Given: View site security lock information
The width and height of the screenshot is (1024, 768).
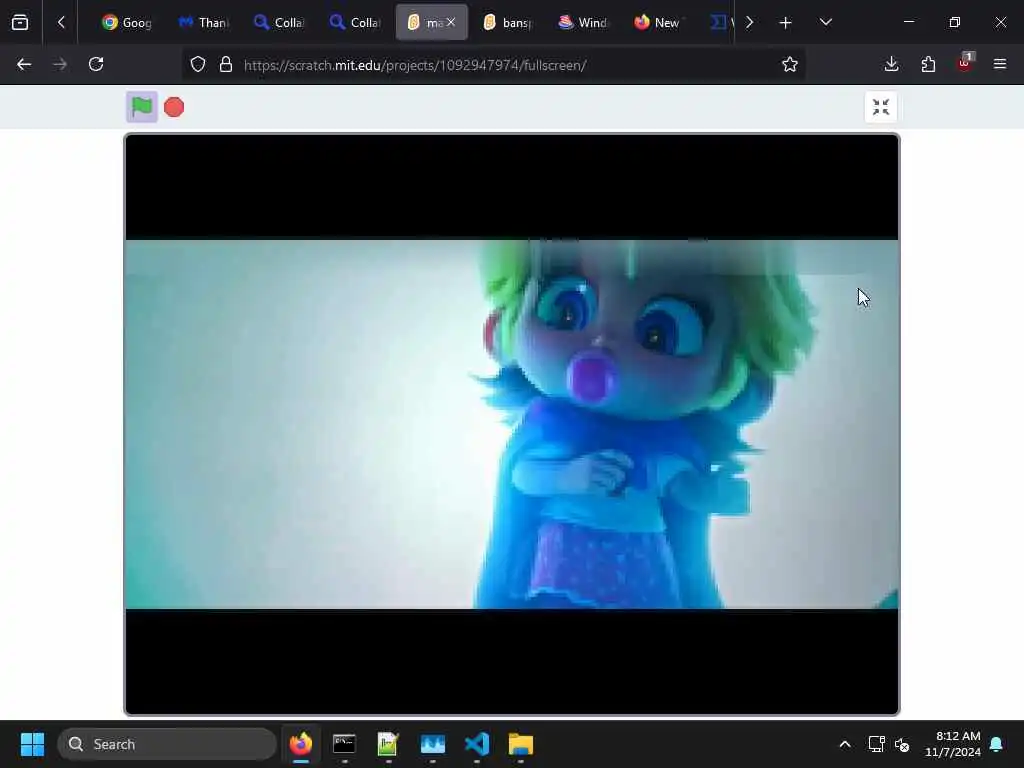Looking at the screenshot, I should (226, 65).
